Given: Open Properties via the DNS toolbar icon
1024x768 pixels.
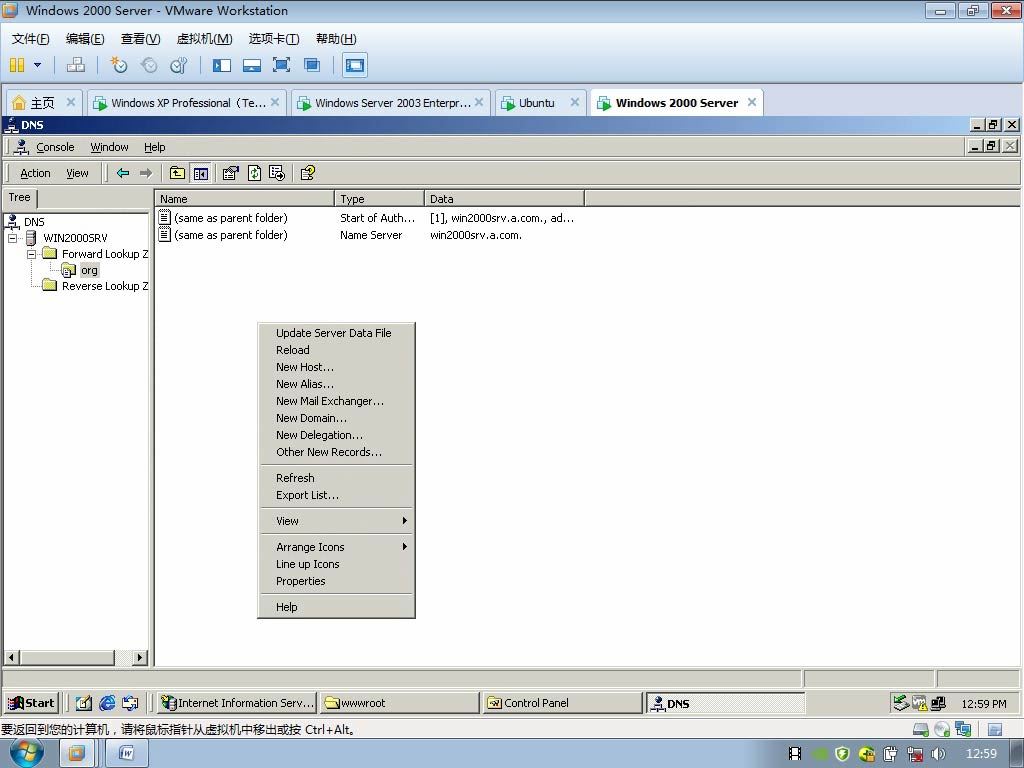Looking at the screenshot, I should click(231, 173).
